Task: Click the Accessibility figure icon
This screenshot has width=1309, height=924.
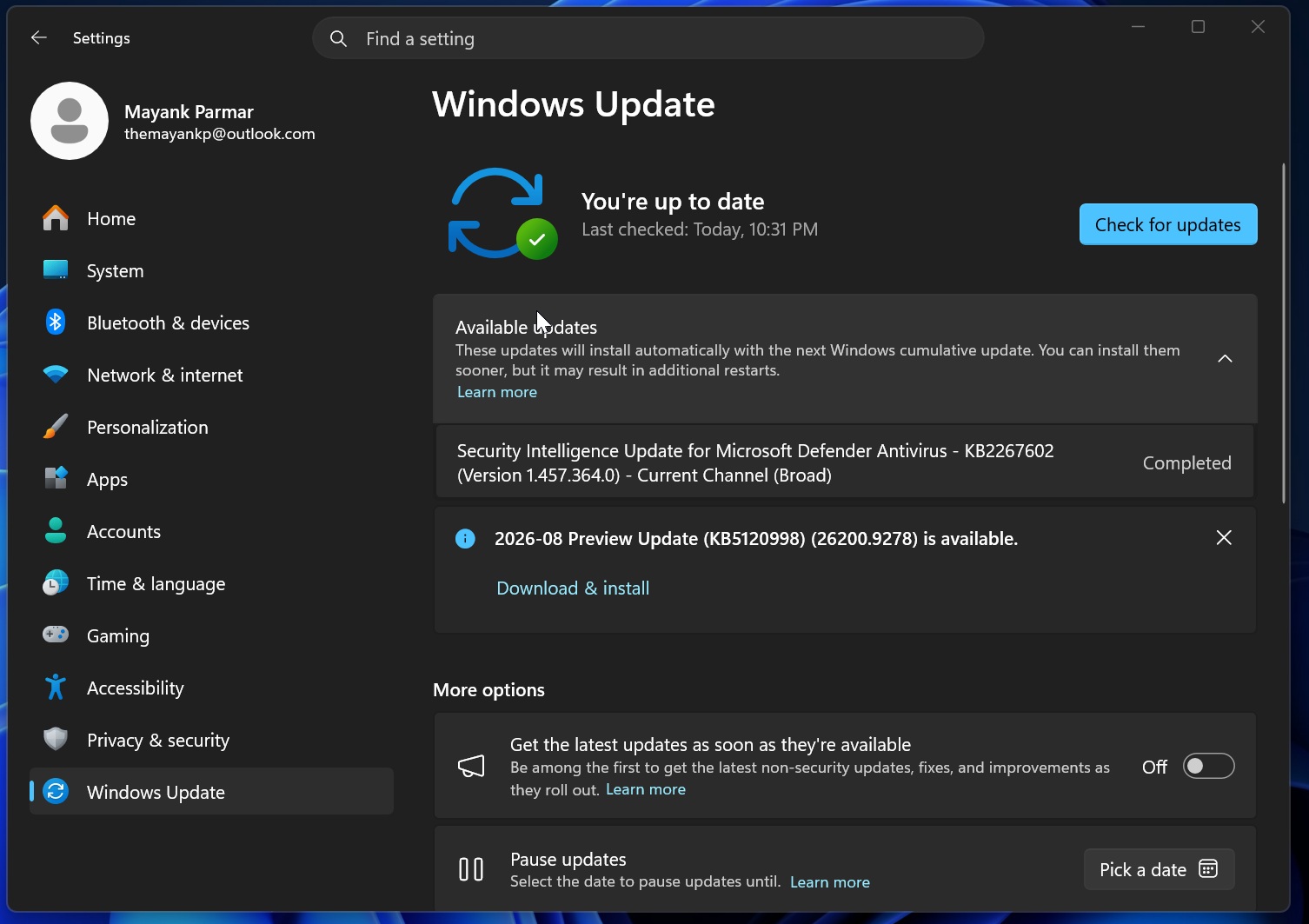Action: (56, 688)
